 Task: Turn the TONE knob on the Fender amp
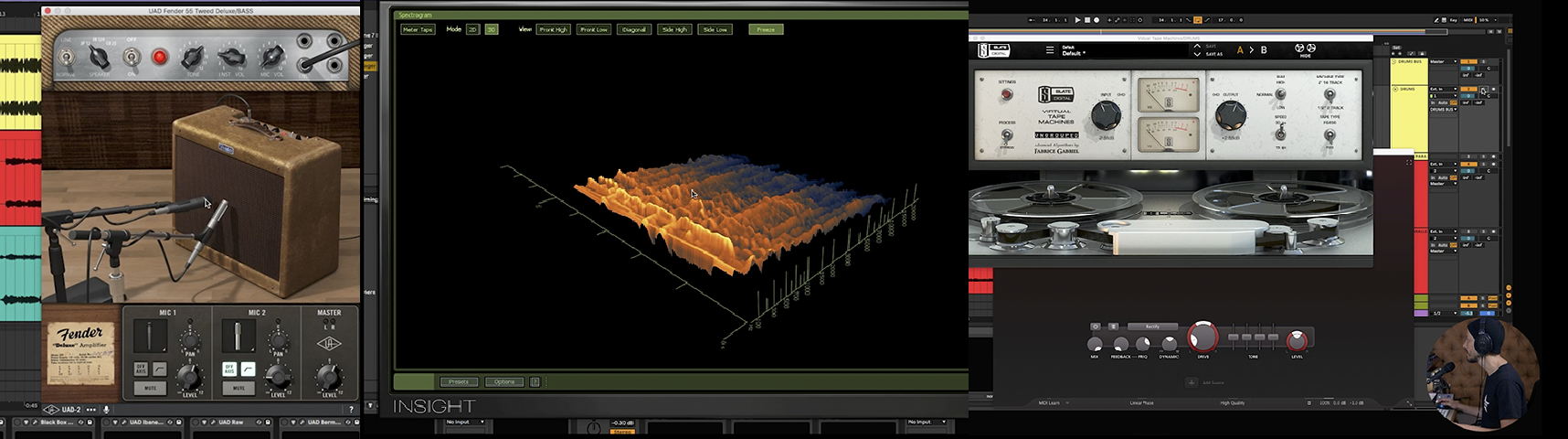pos(192,58)
